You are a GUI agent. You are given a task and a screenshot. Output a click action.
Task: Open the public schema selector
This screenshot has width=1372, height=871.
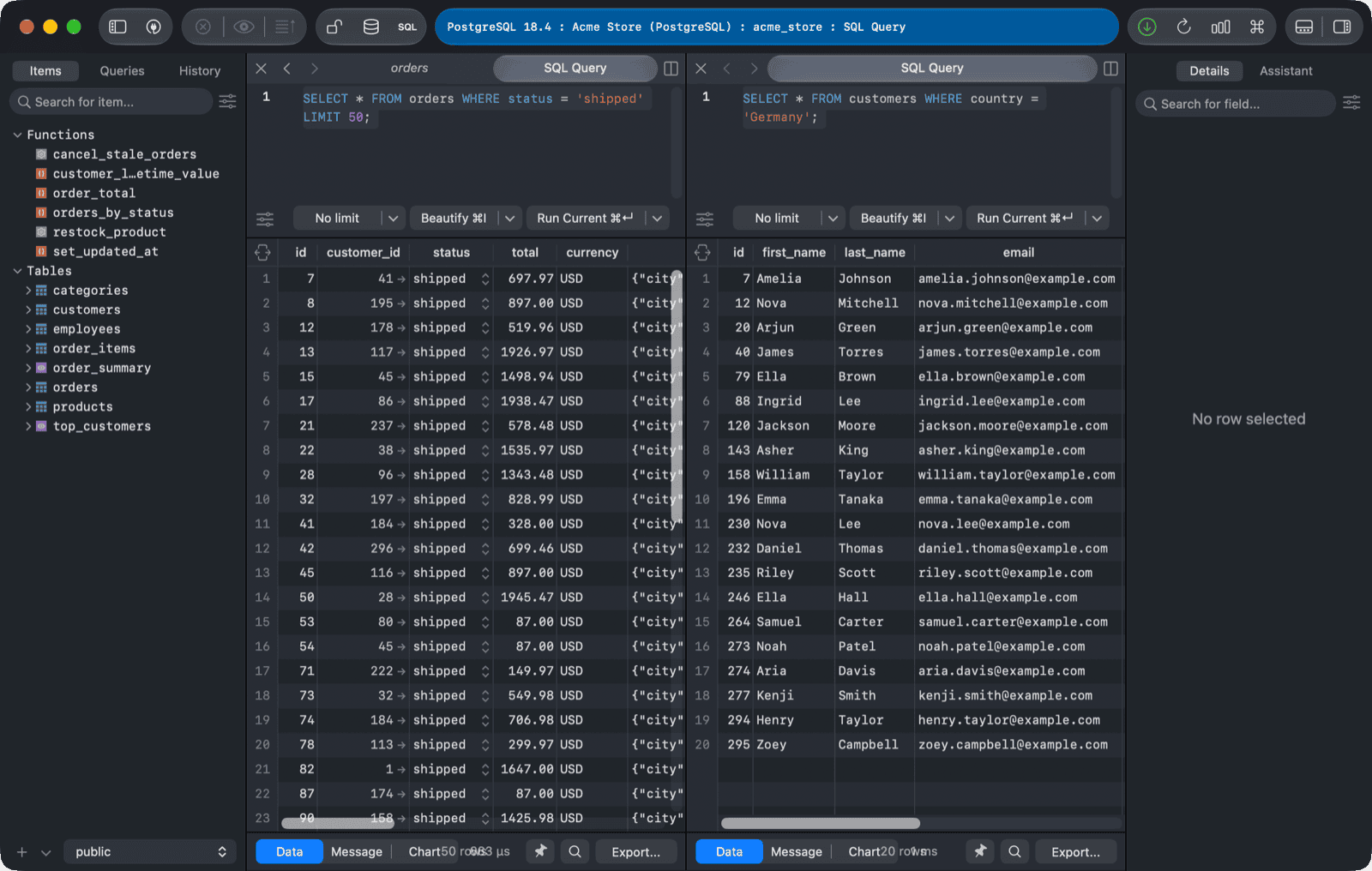click(150, 851)
